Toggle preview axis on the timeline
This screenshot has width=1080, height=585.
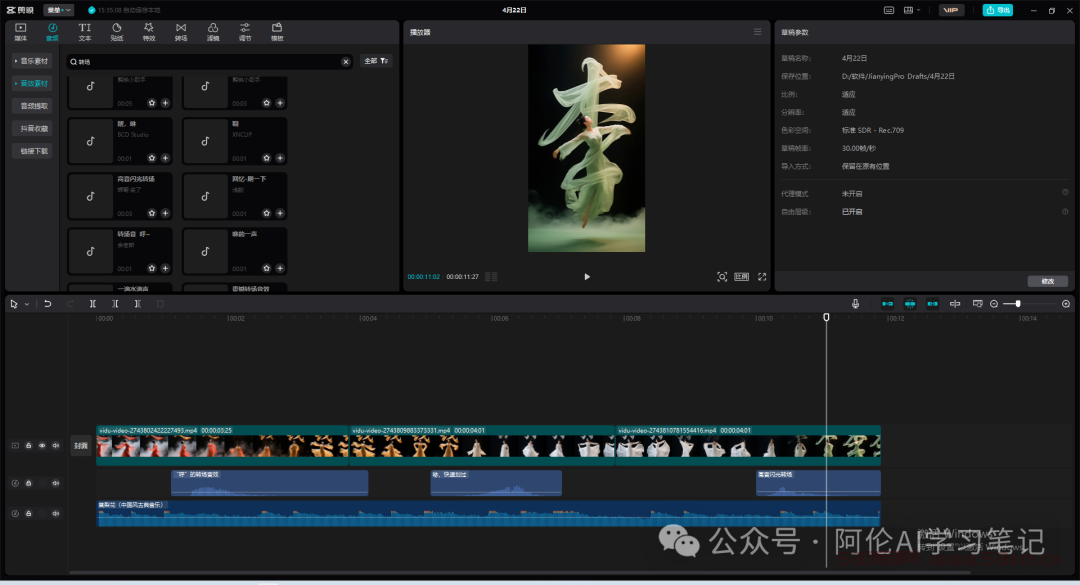(955, 304)
